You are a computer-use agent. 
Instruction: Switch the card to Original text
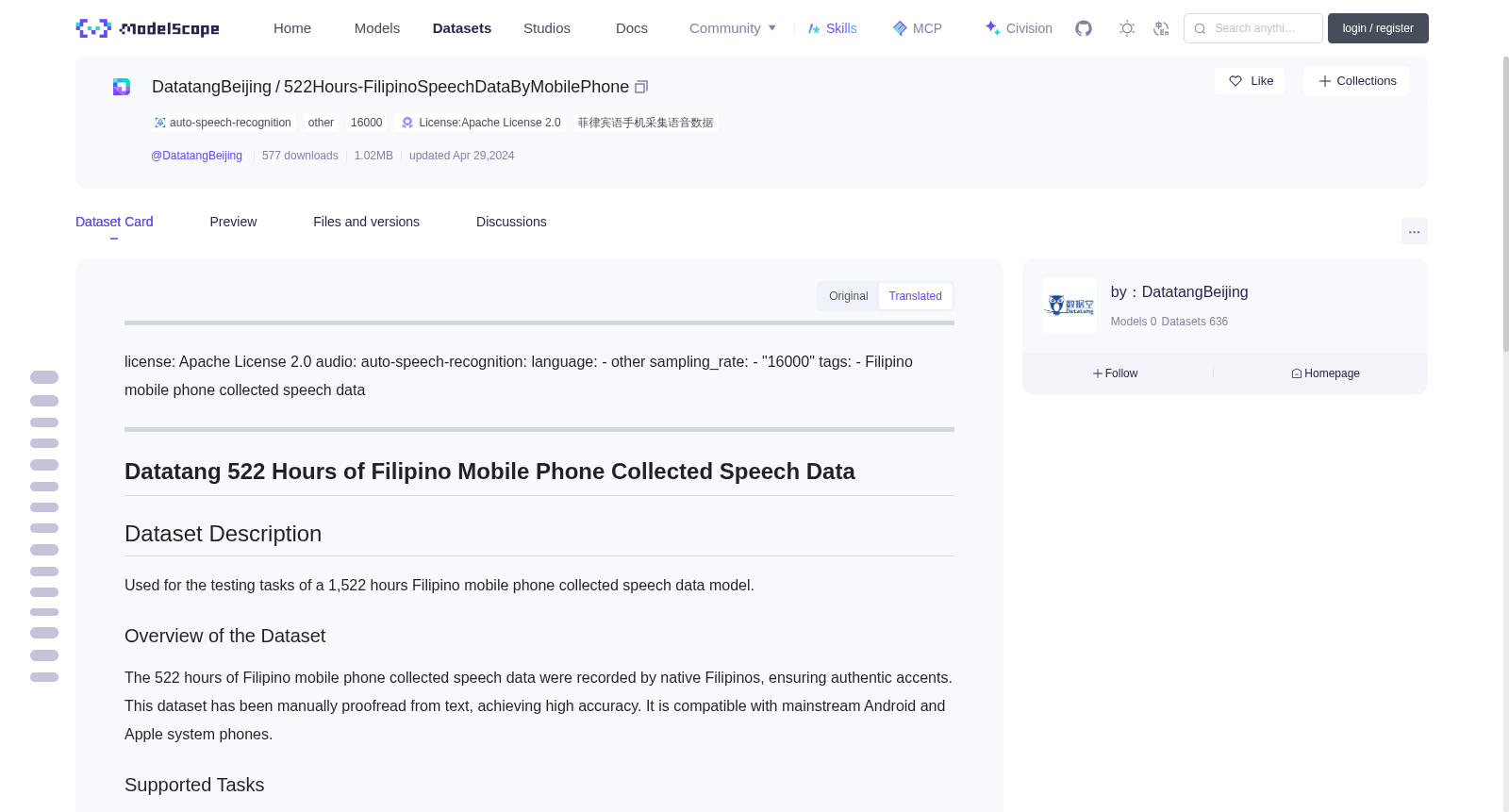tap(849, 296)
